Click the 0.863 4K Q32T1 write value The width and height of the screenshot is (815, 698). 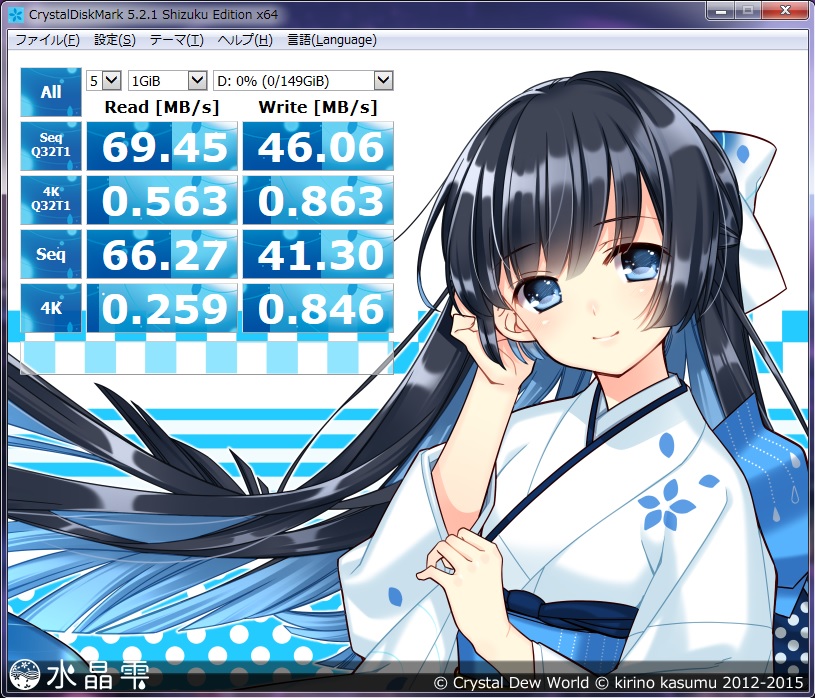click(318, 200)
